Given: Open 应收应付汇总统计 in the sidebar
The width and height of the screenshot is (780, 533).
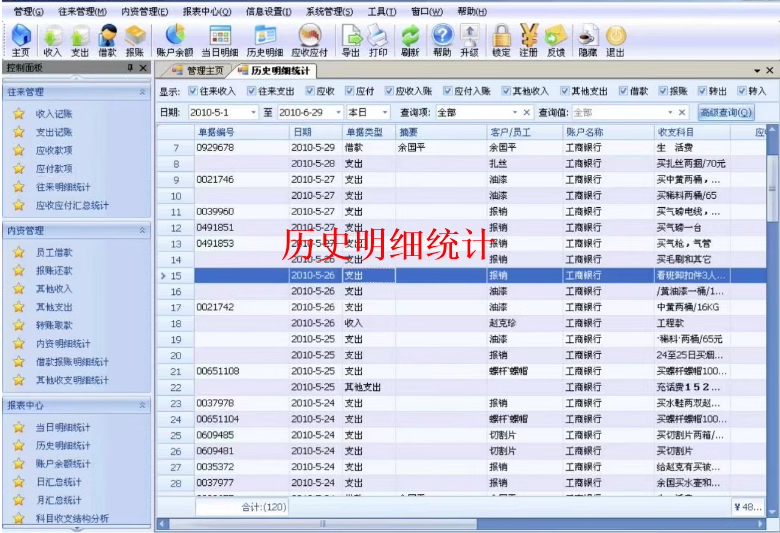Looking at the screenshot, I should (72, 205).
